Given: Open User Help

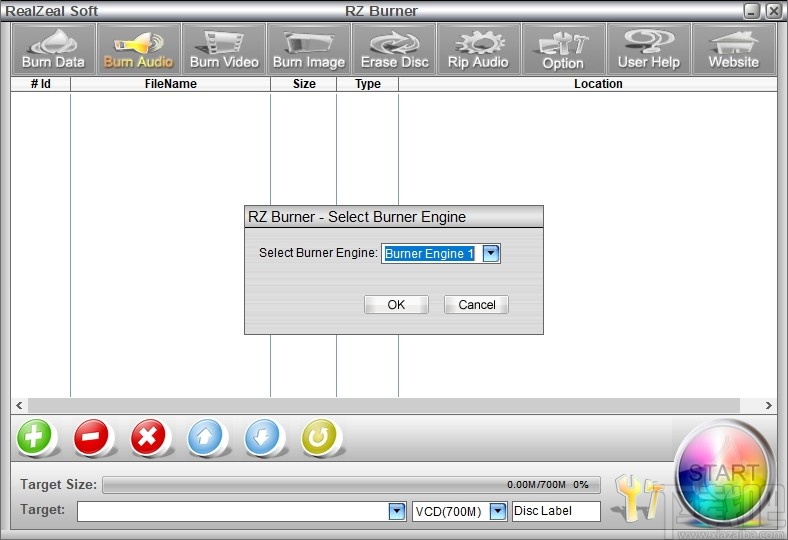Looking at the screenshot, I should (649, 49).
